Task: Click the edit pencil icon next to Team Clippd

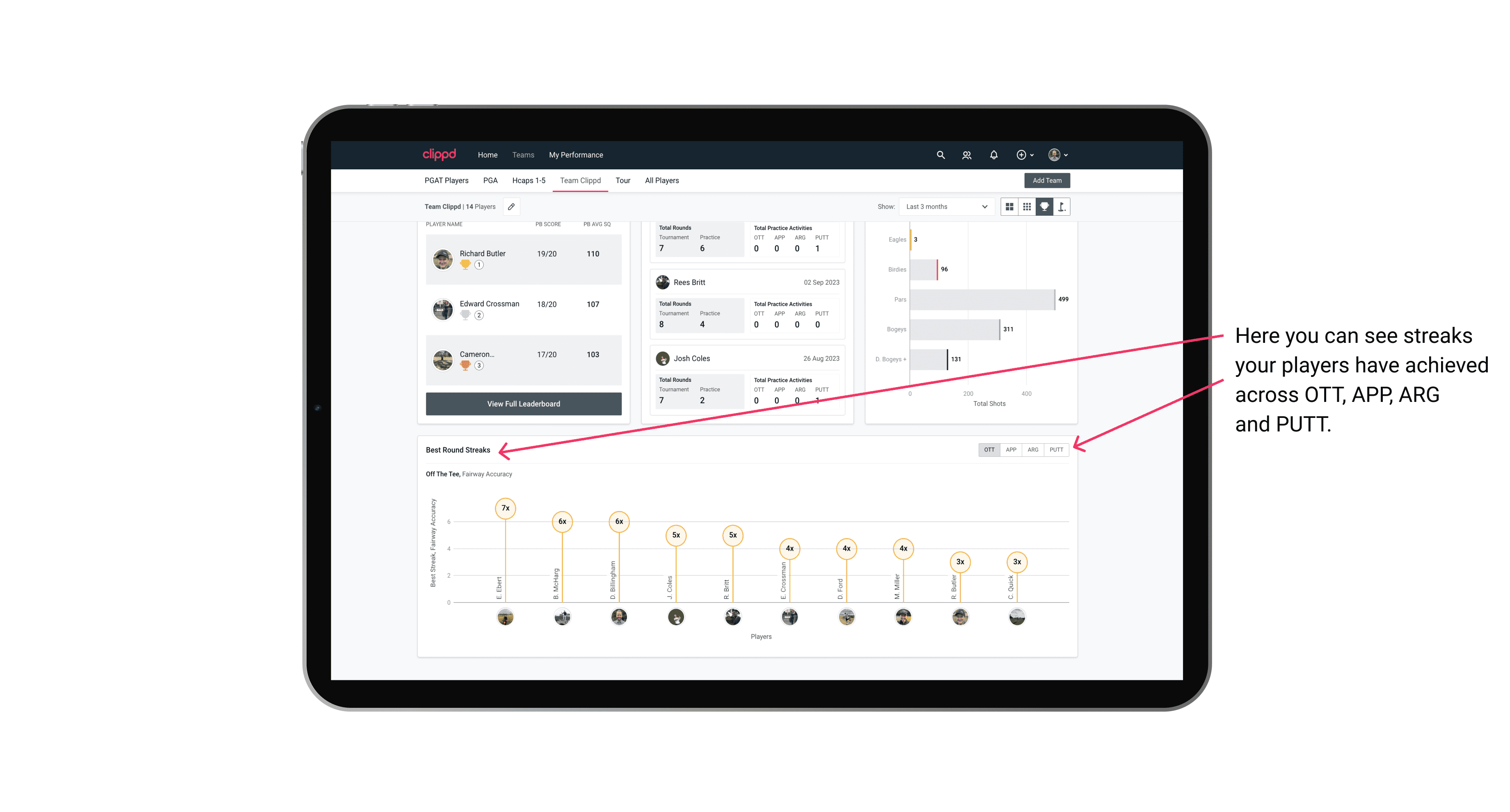Action: click(x=511, y=207)
